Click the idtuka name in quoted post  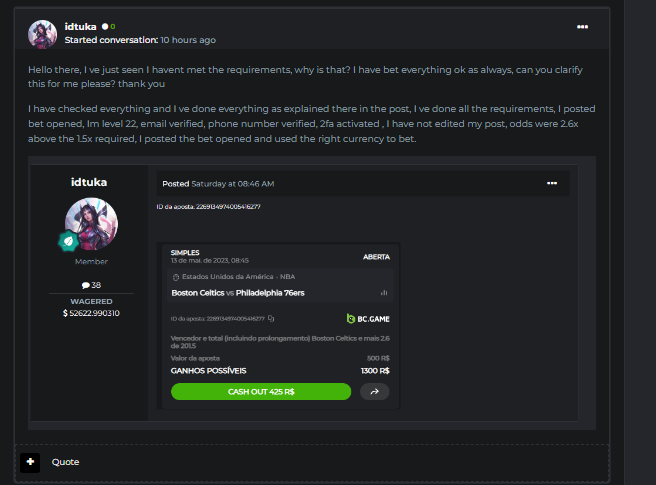tap(91, 183)
